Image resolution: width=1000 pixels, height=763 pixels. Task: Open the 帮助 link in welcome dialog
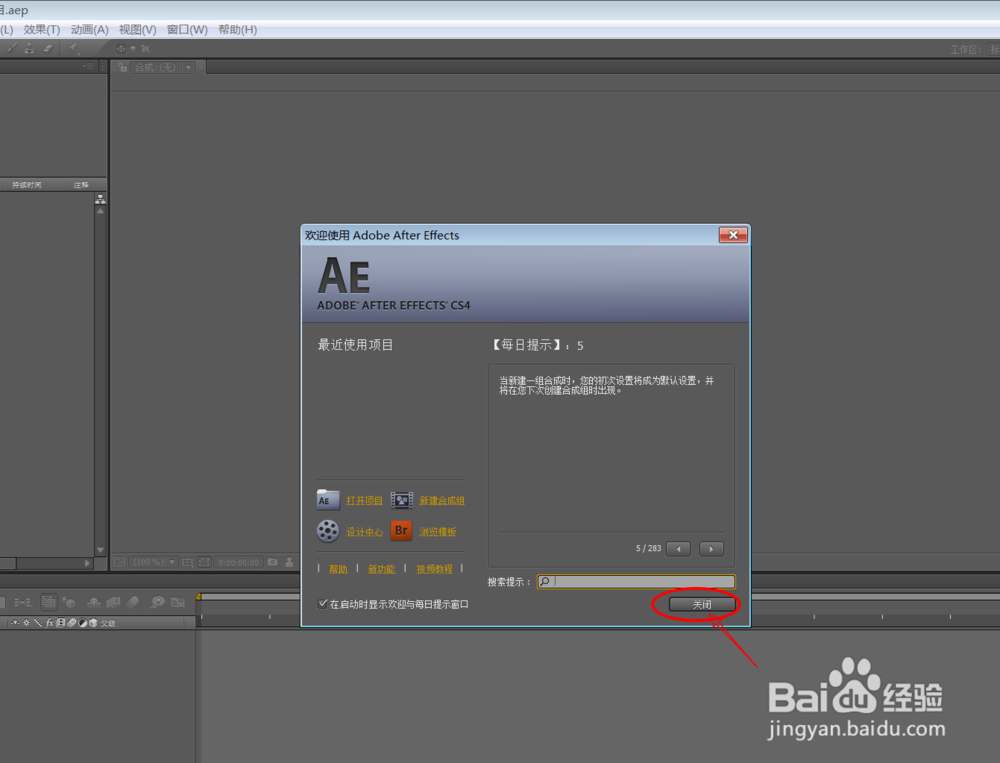pyautogui.click(x=338, y=569)
